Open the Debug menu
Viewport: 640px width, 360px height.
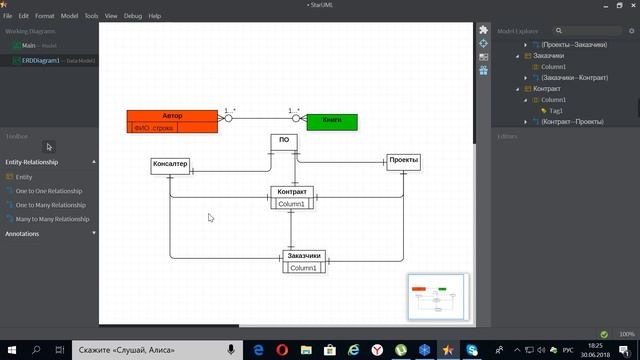tap(133, 16)
